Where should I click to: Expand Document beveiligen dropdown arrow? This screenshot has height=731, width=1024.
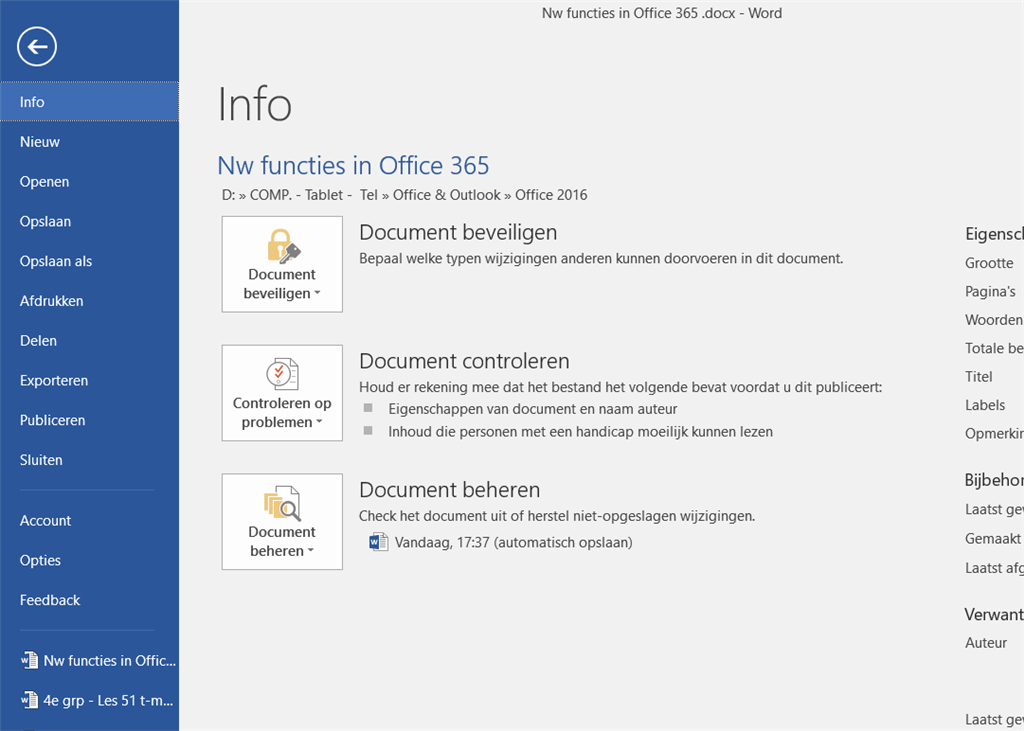point(317,294)
